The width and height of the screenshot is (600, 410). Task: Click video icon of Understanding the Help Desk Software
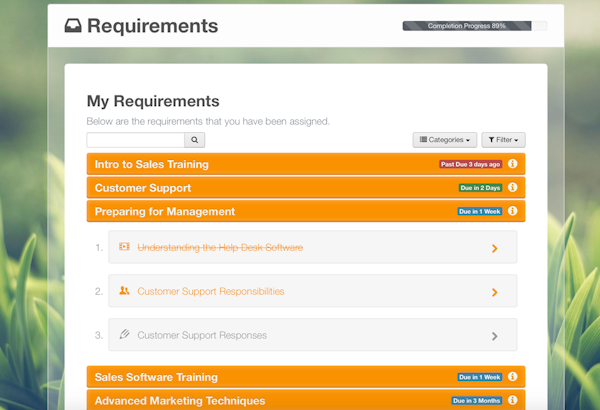[x=124, y=247]
